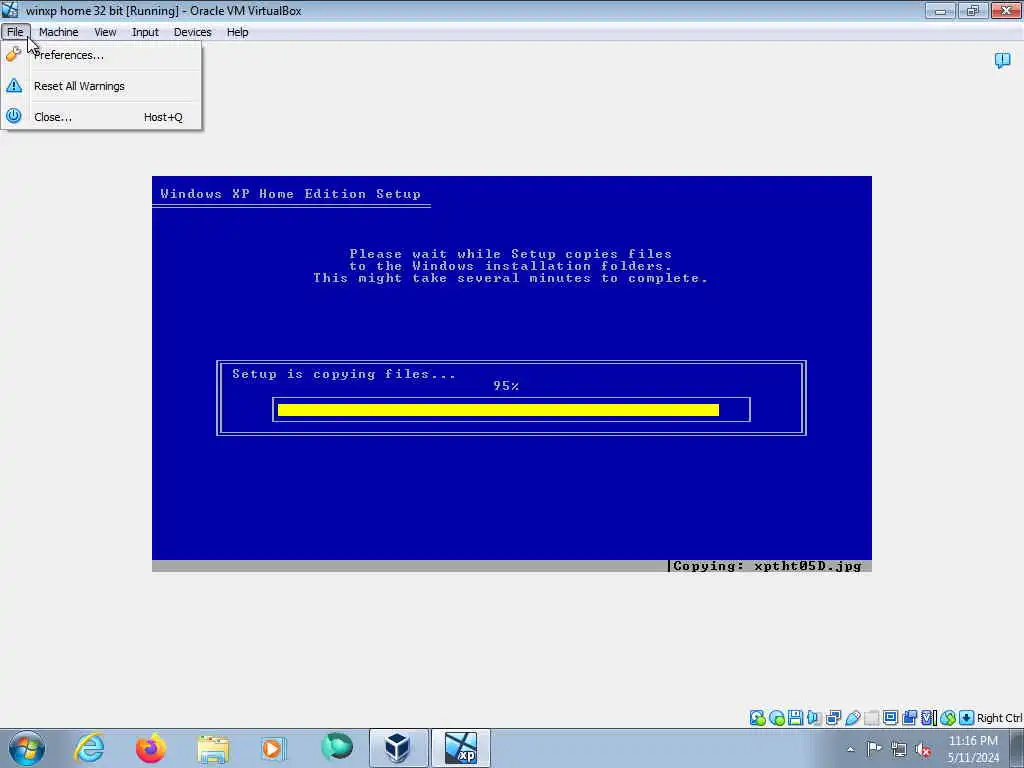Click the audio status icon

pyautogui.click(x=814, y=718)
